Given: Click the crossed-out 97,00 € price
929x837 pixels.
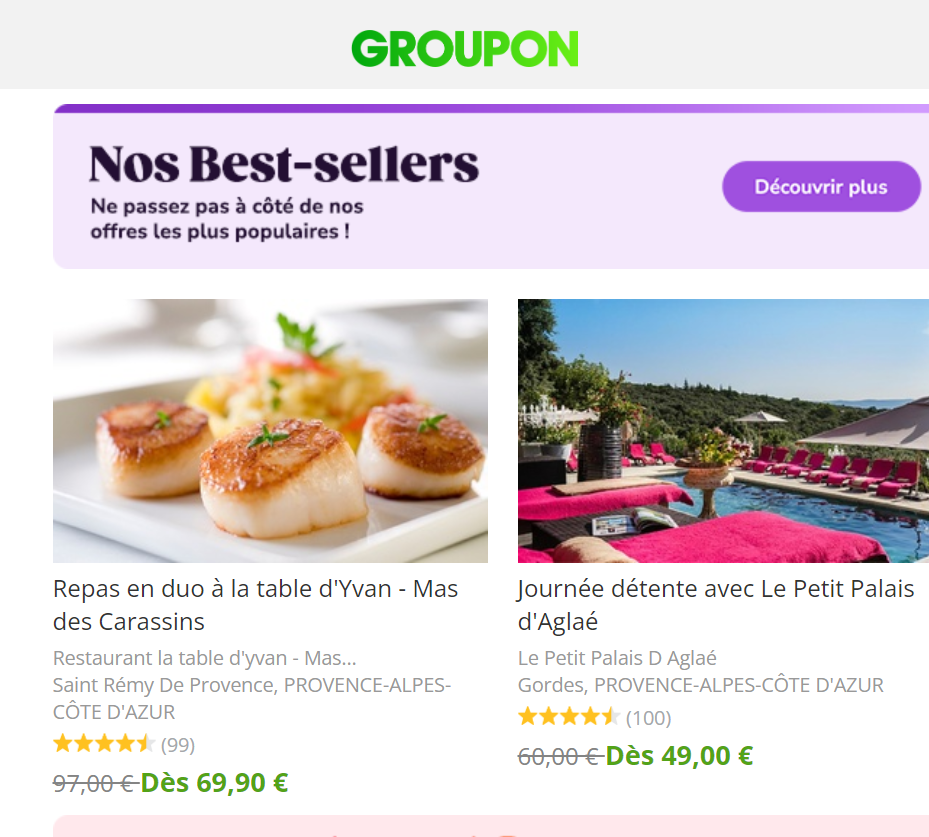Looking at the screenshot, I should pyautogui.click(x=95, y=784).
